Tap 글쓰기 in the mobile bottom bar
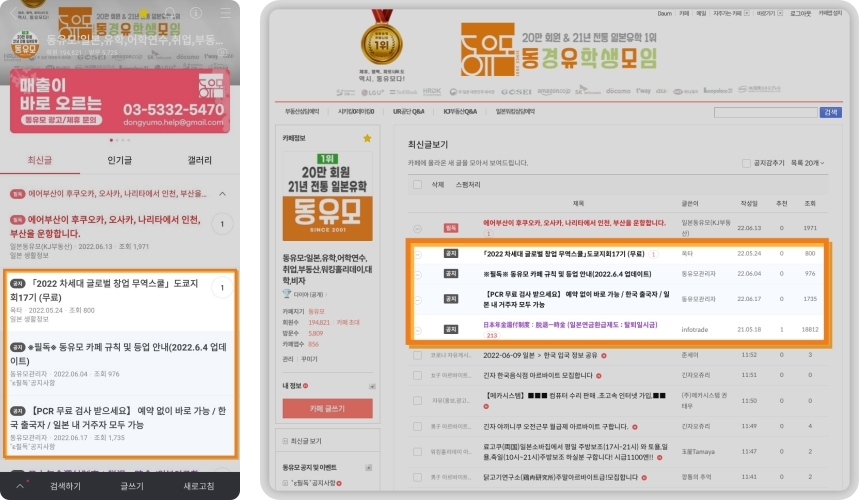This screenshot has height=500, width=859. coord(132,486)
